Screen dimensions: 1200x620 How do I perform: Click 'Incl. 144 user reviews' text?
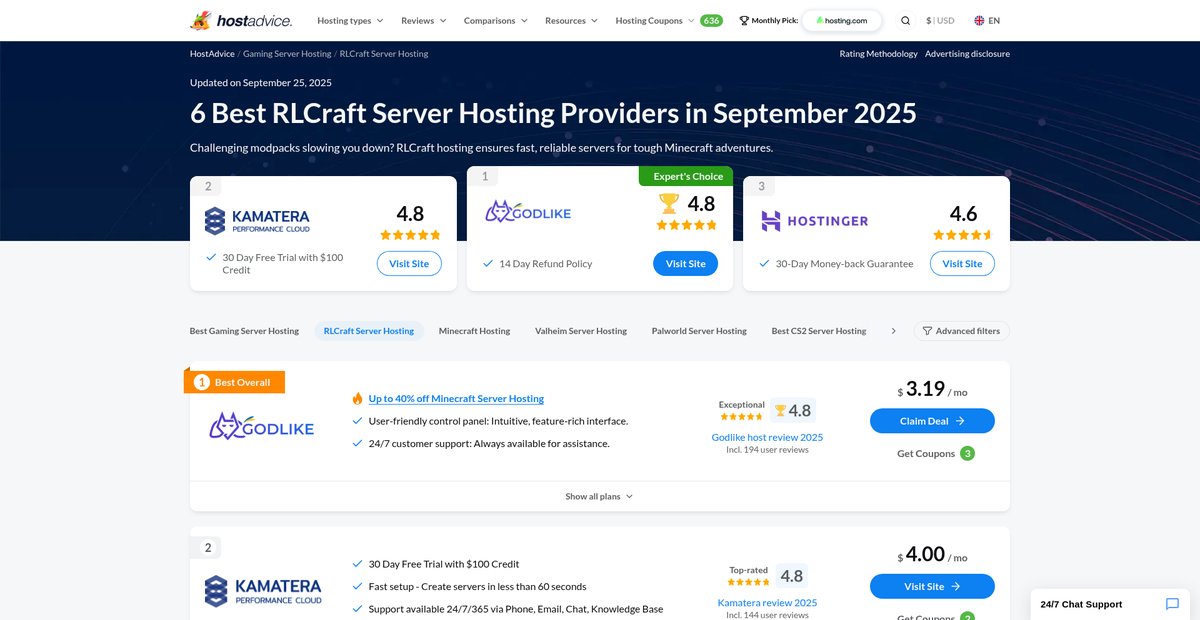pos(767,615)
